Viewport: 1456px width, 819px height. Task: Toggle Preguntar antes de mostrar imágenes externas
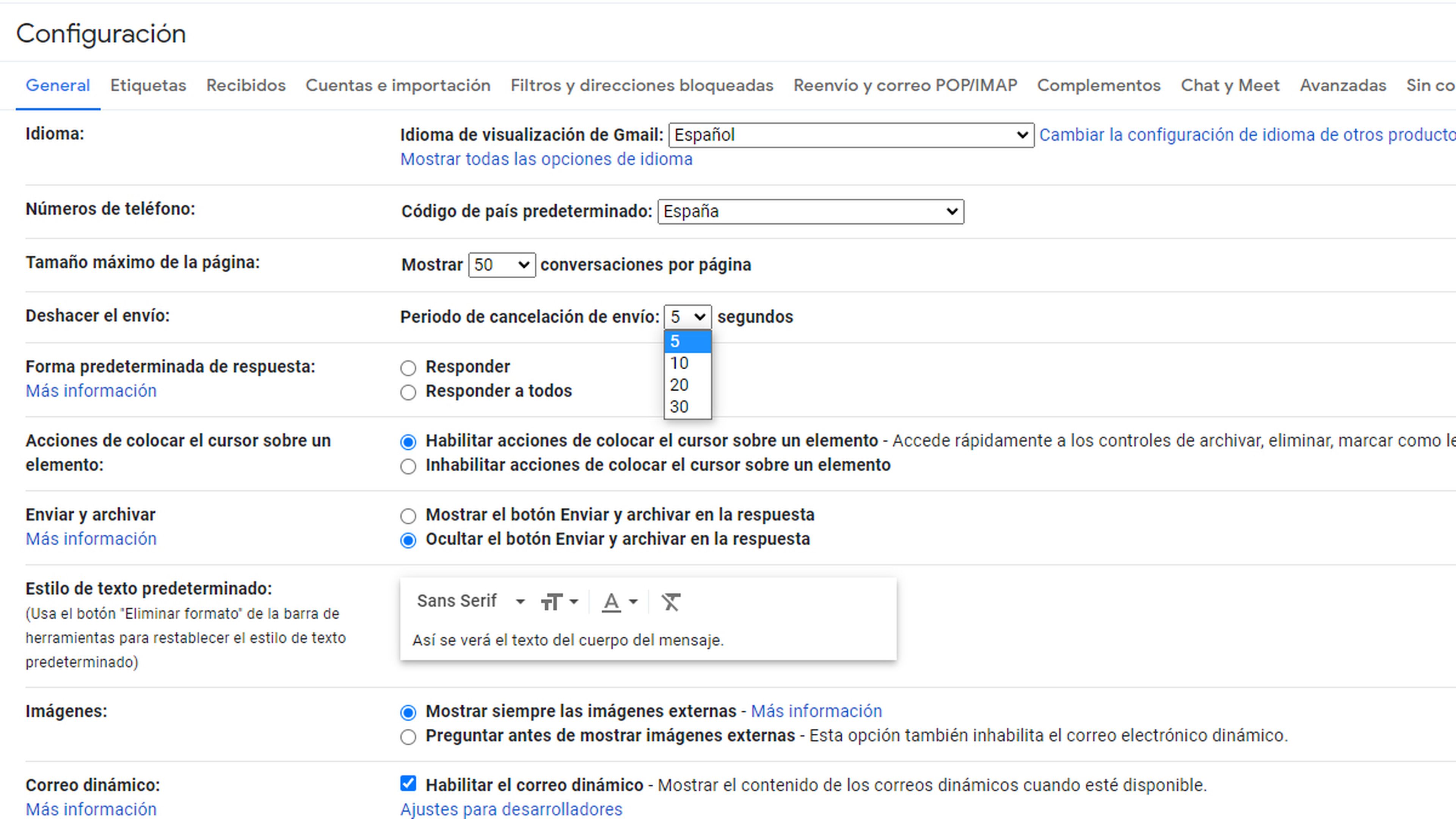click(408, 736)
